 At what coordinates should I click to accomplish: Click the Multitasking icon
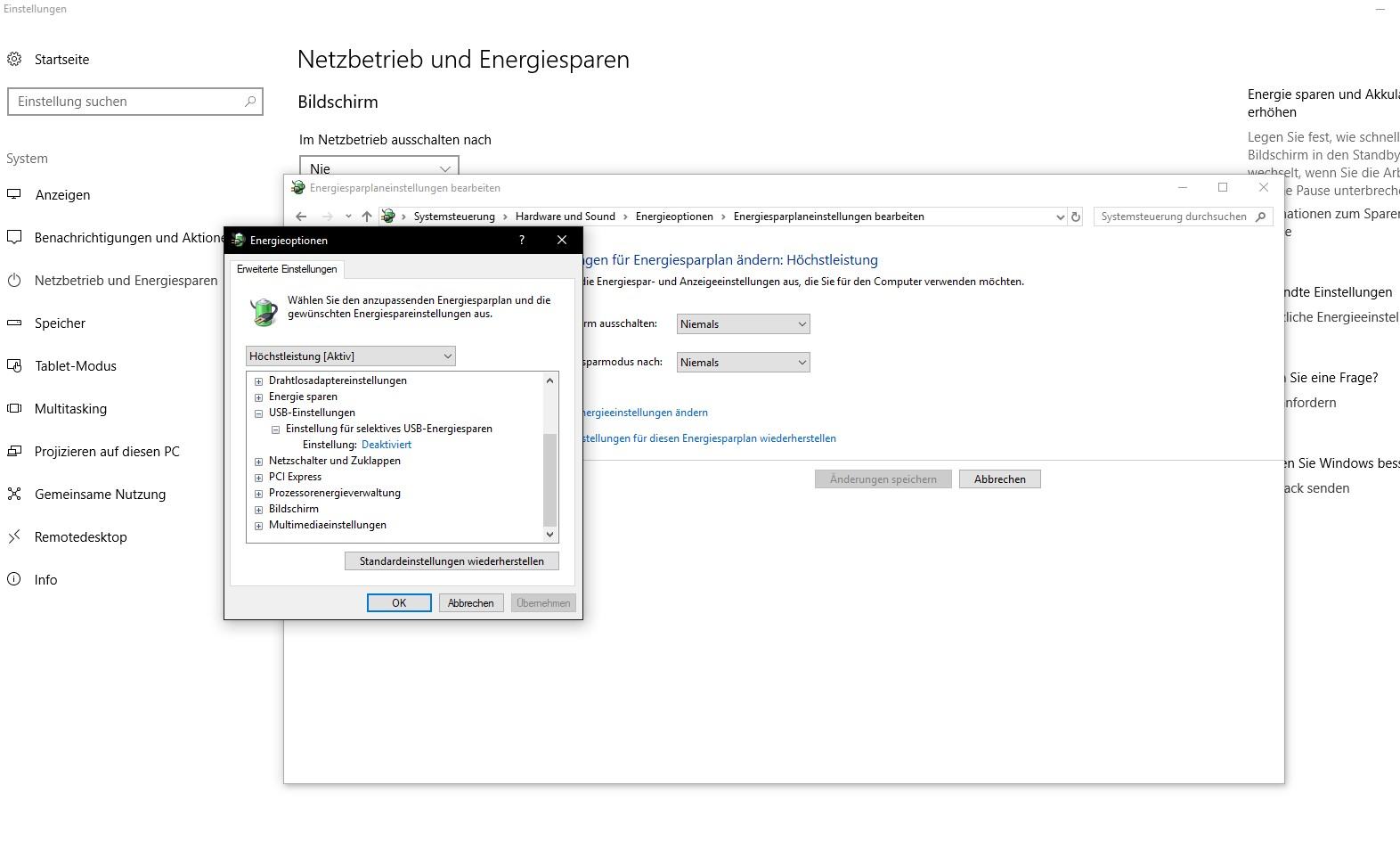14,408
